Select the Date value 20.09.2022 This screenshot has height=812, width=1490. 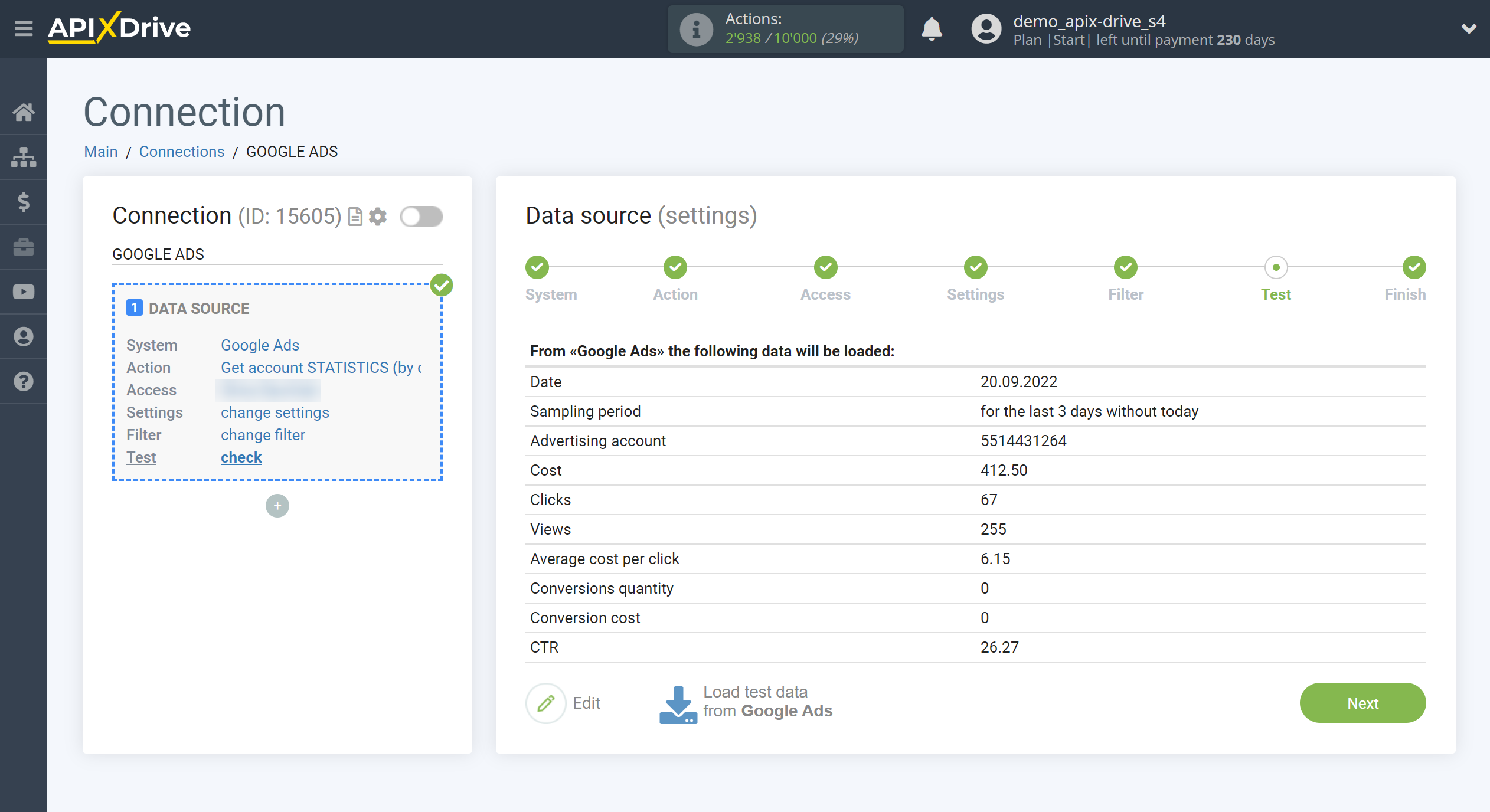(x=1019, y=382)
